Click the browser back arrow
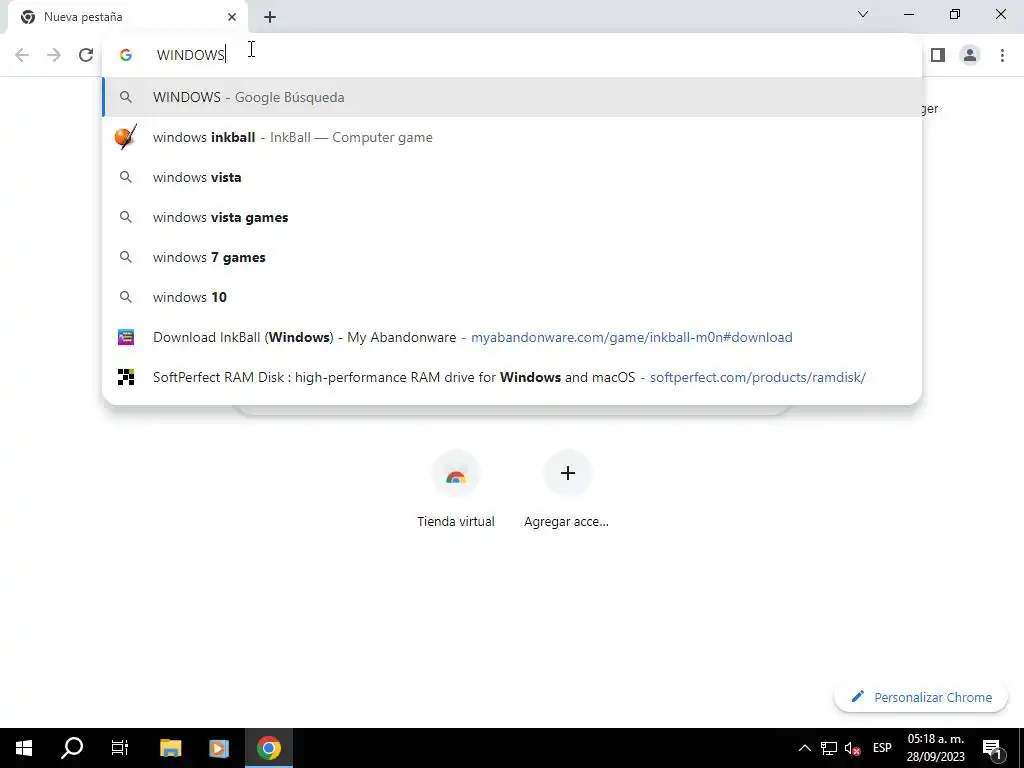The image size is (1024, 768). coord(22,55)
